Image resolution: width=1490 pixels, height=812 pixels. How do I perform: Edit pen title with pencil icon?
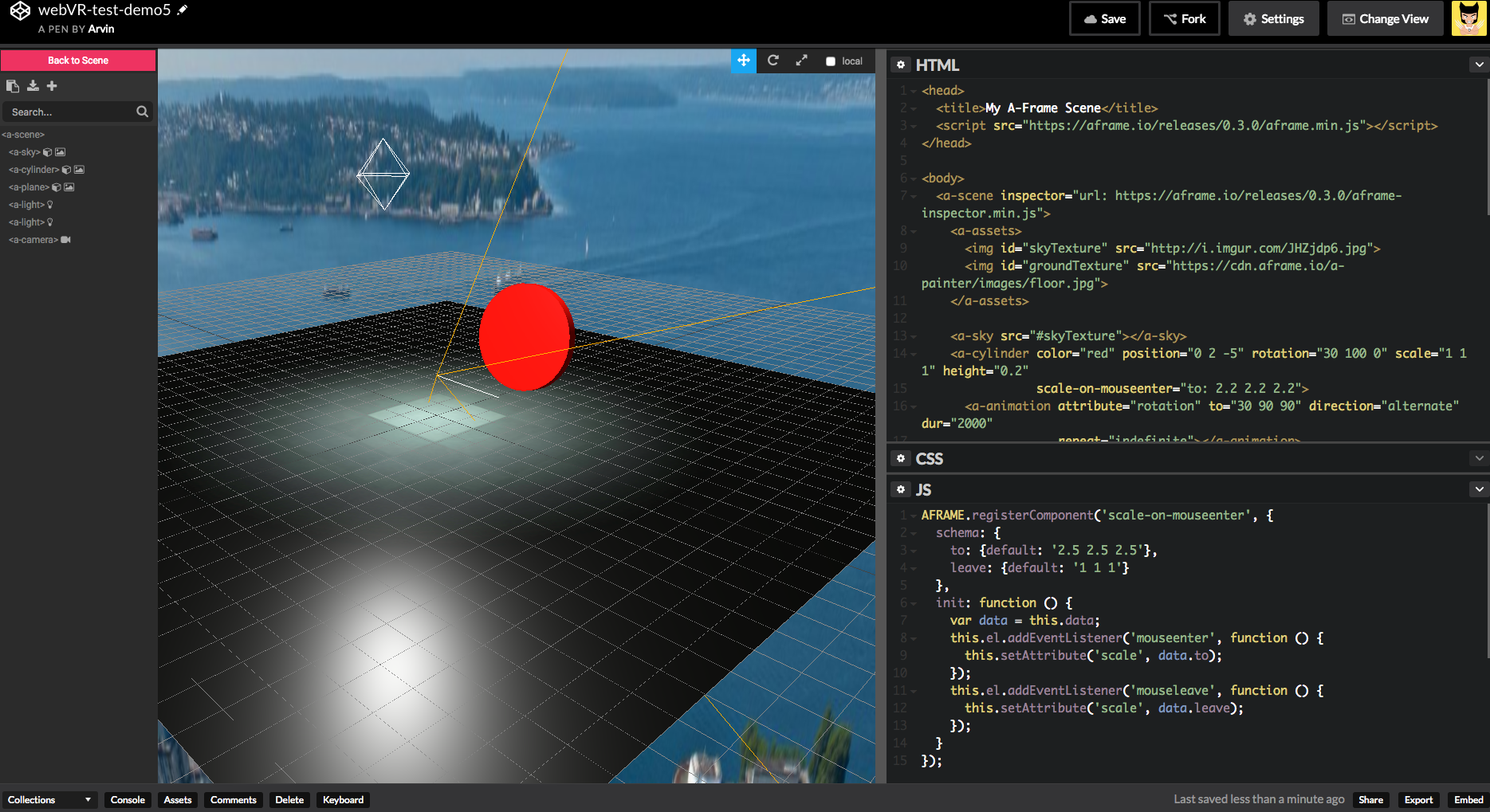(183, 10)
